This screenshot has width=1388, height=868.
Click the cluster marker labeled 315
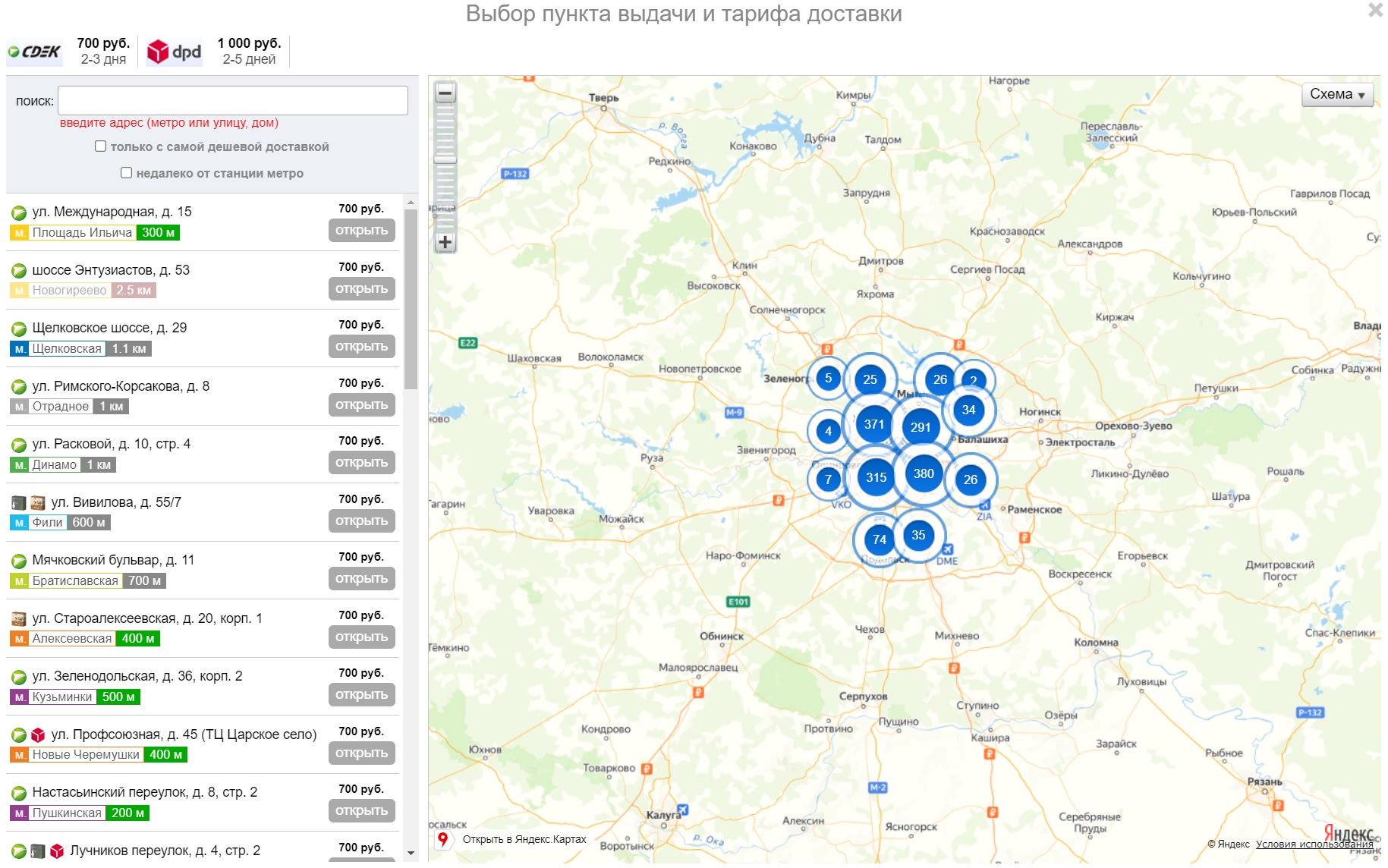tap(877, 477)
